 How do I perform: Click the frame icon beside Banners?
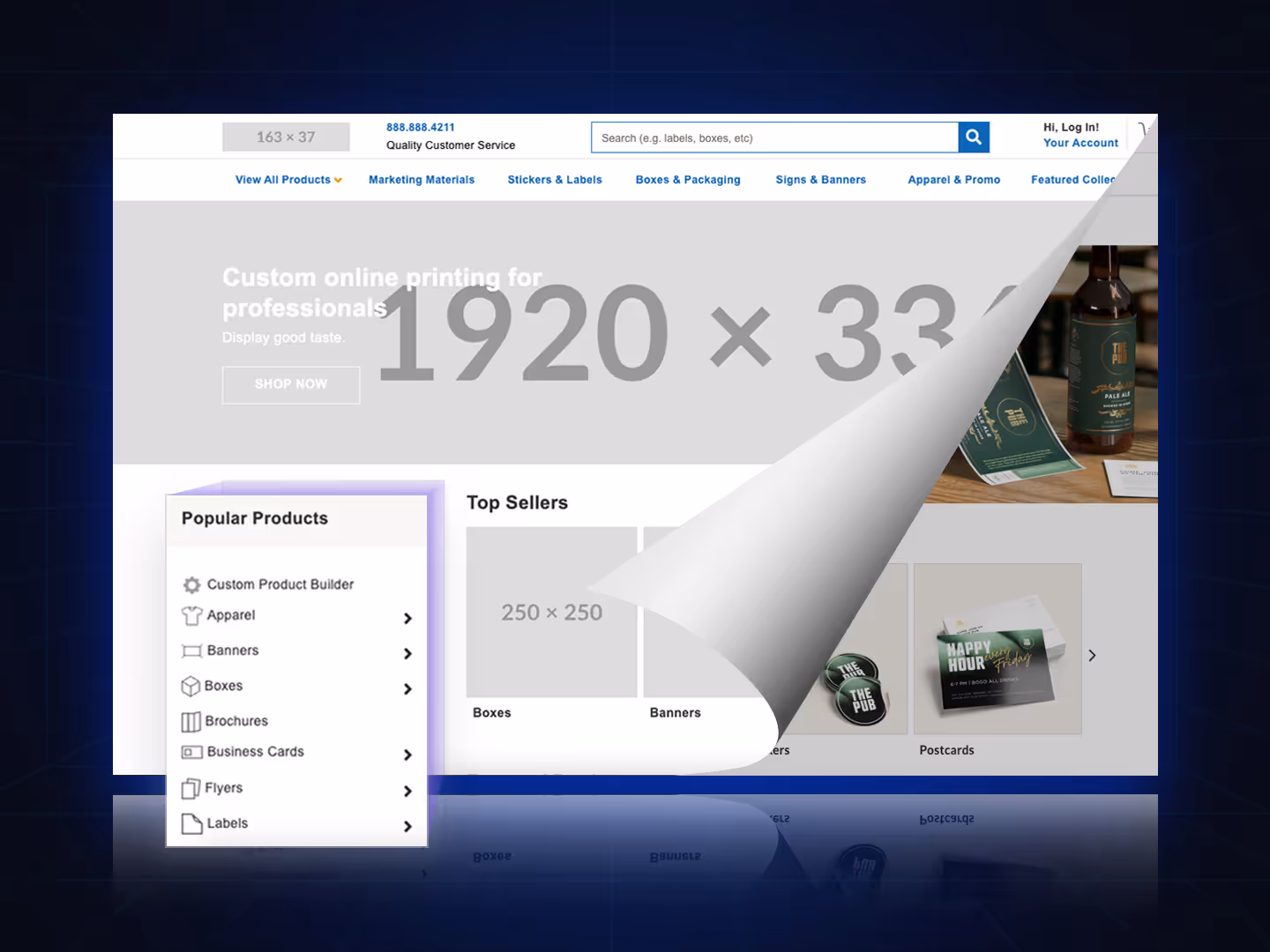click(192, 651)
